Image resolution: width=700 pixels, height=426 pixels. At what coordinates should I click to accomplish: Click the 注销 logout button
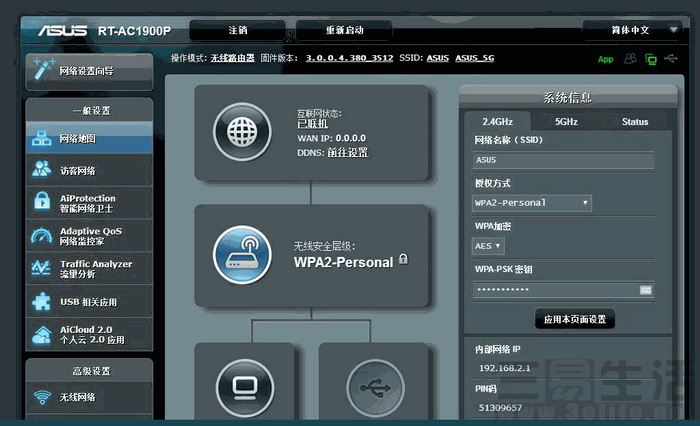pos(238,30)
